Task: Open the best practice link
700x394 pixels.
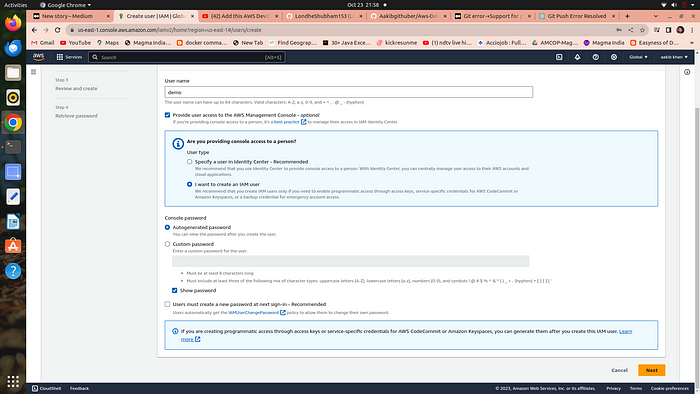Action: [290, 122]
